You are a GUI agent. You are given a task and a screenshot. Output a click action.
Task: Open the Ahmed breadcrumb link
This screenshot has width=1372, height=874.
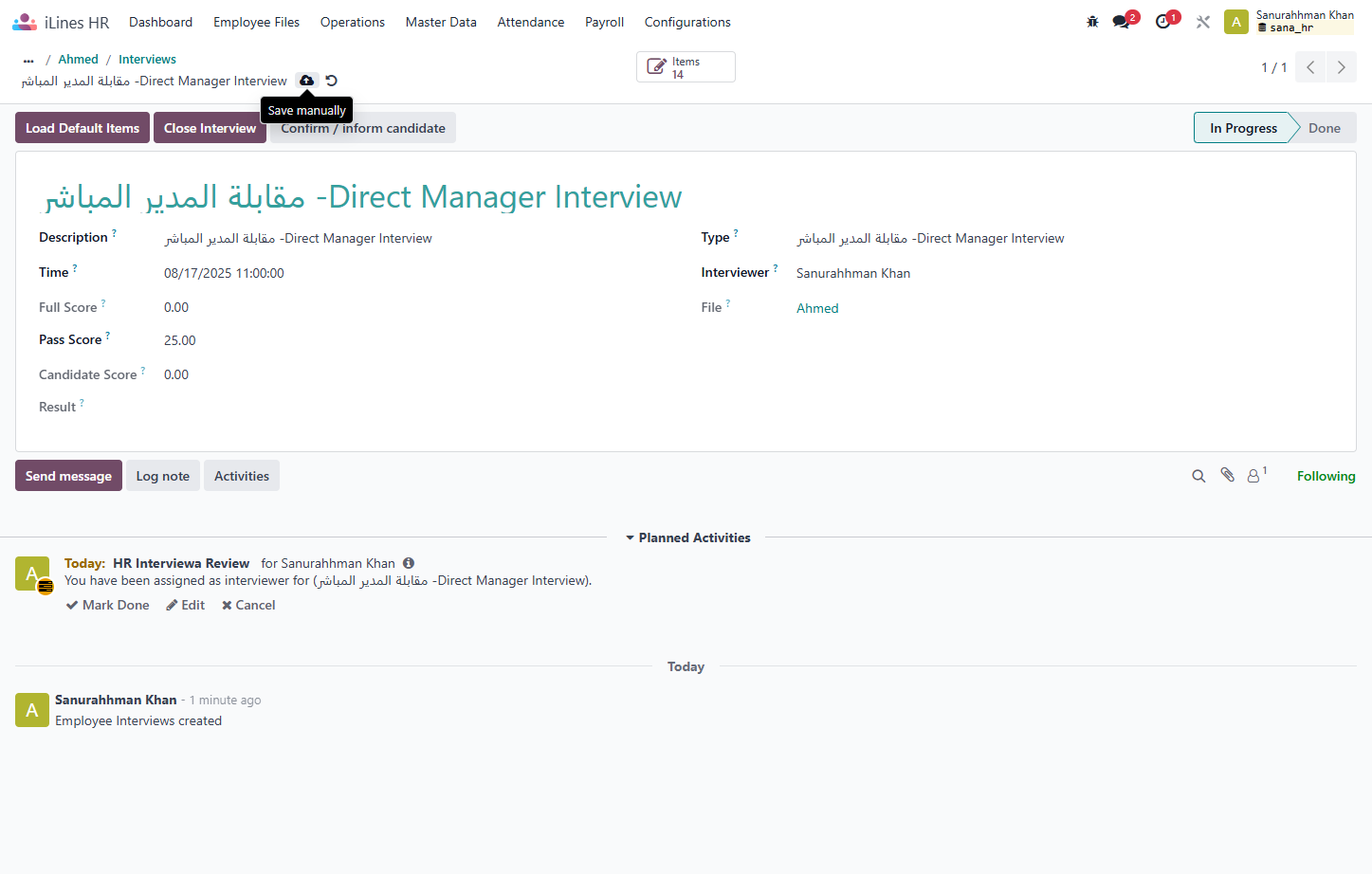coord(78,60)
